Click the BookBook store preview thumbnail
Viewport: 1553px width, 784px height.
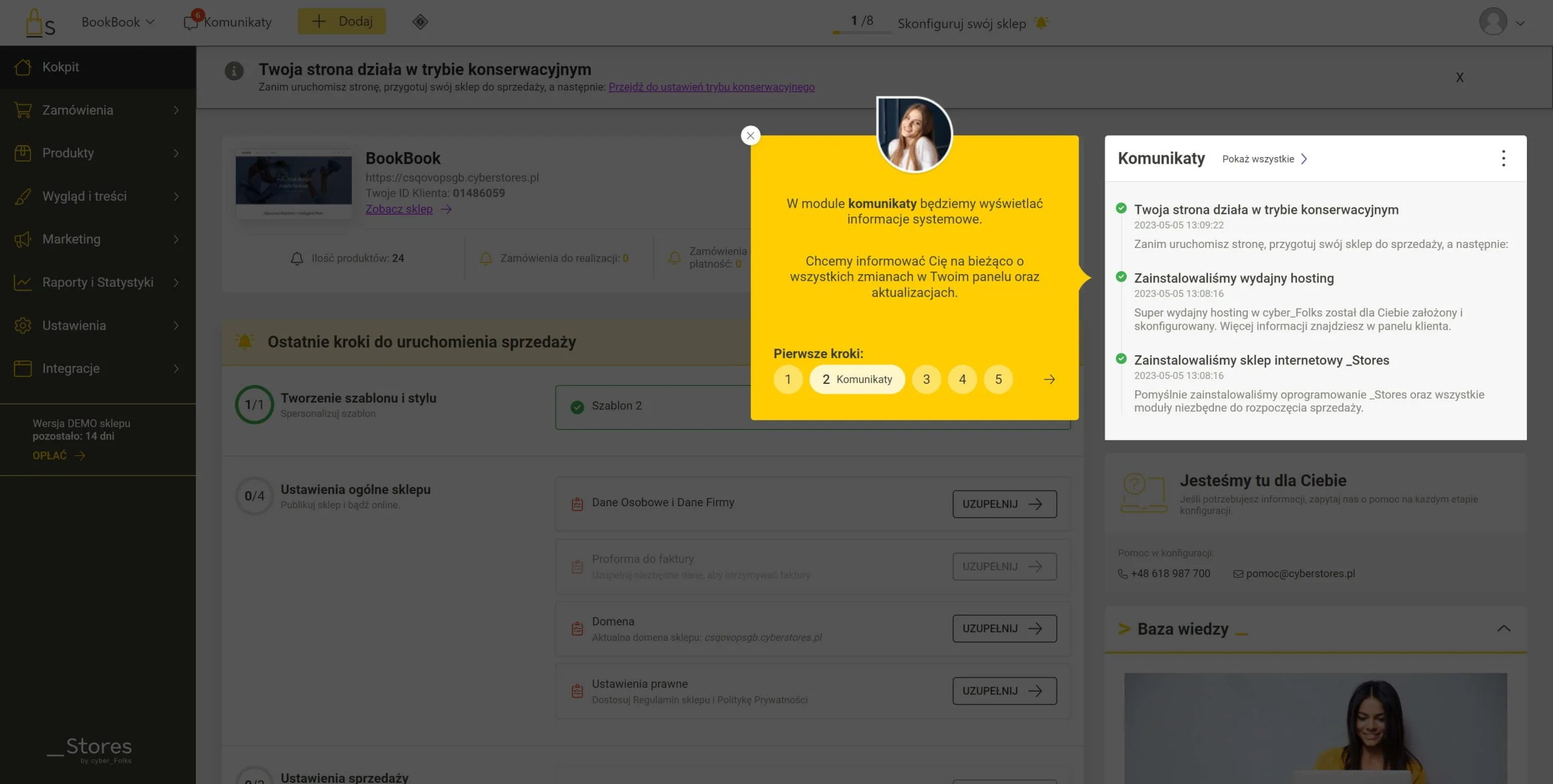pos(293,183)
